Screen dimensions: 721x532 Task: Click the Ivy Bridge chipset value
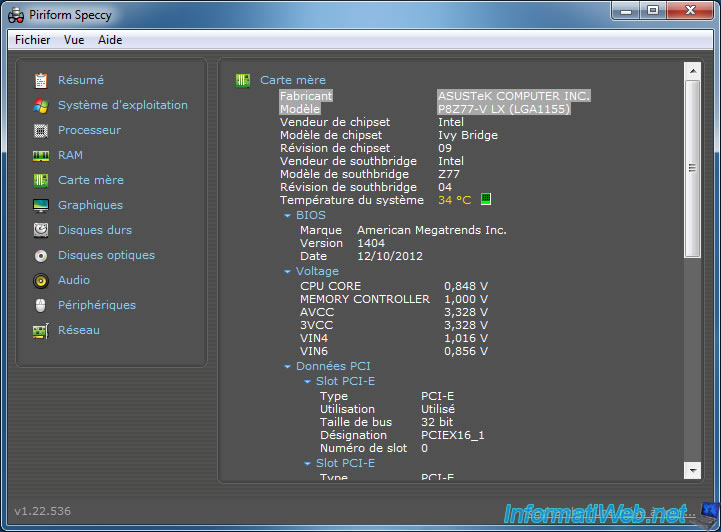468,135
